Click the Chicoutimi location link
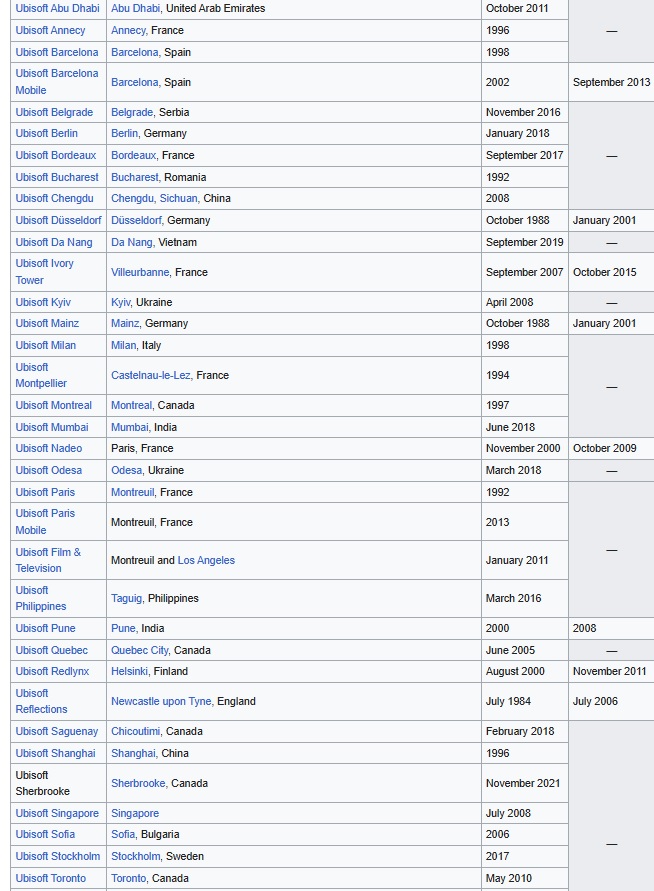Image resolution: width=654 pixels, height=891 pixels. (x=136, y=731)
